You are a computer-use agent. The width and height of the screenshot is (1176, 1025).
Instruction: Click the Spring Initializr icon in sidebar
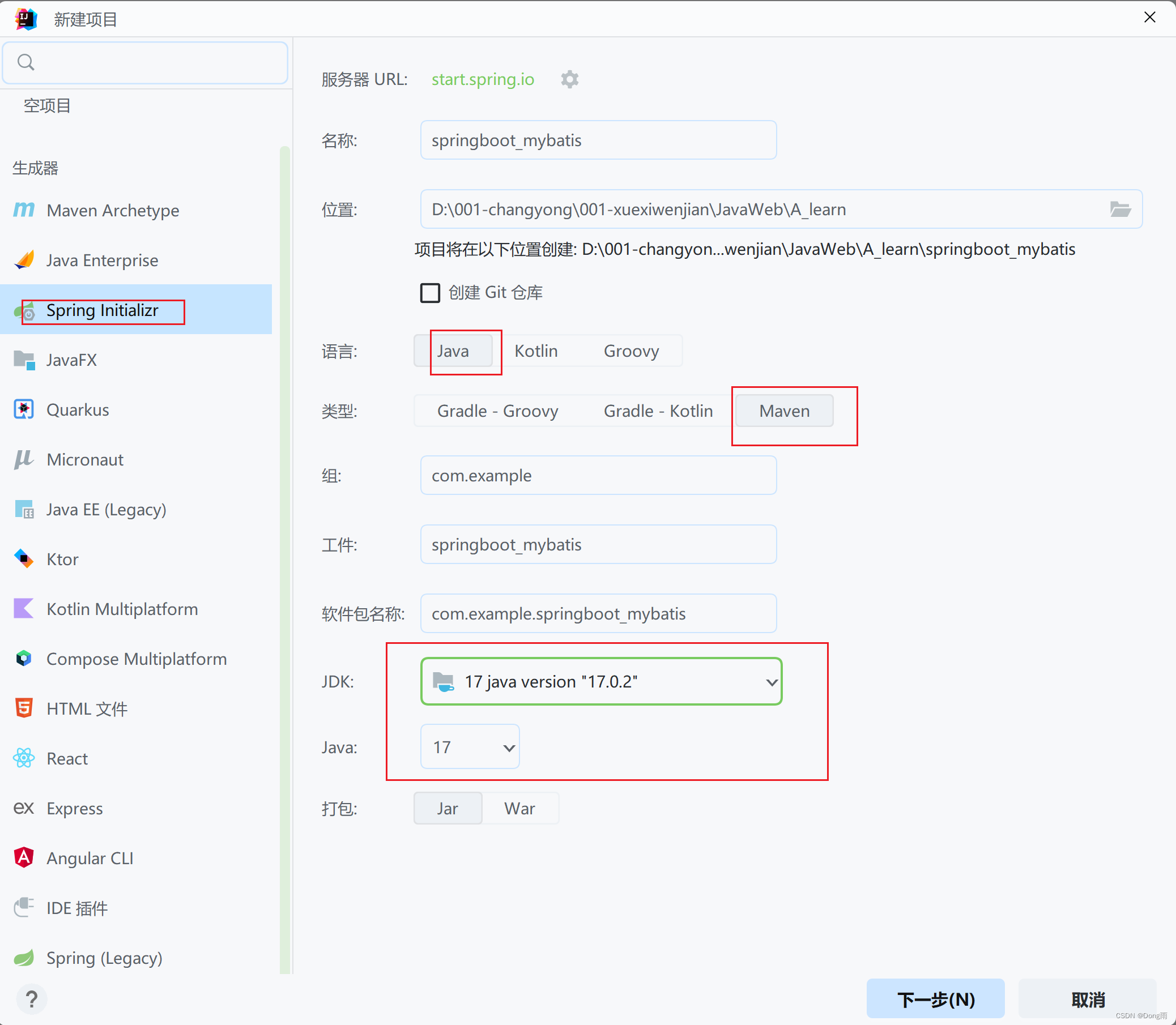click(24, 310)
